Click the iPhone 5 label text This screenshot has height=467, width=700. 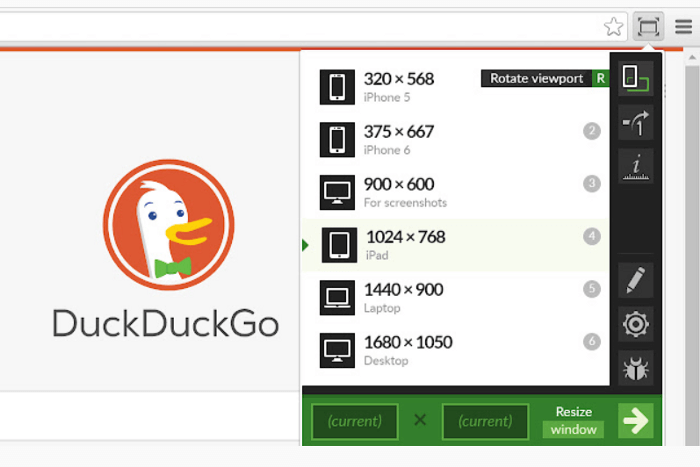(x=387, y=97)
